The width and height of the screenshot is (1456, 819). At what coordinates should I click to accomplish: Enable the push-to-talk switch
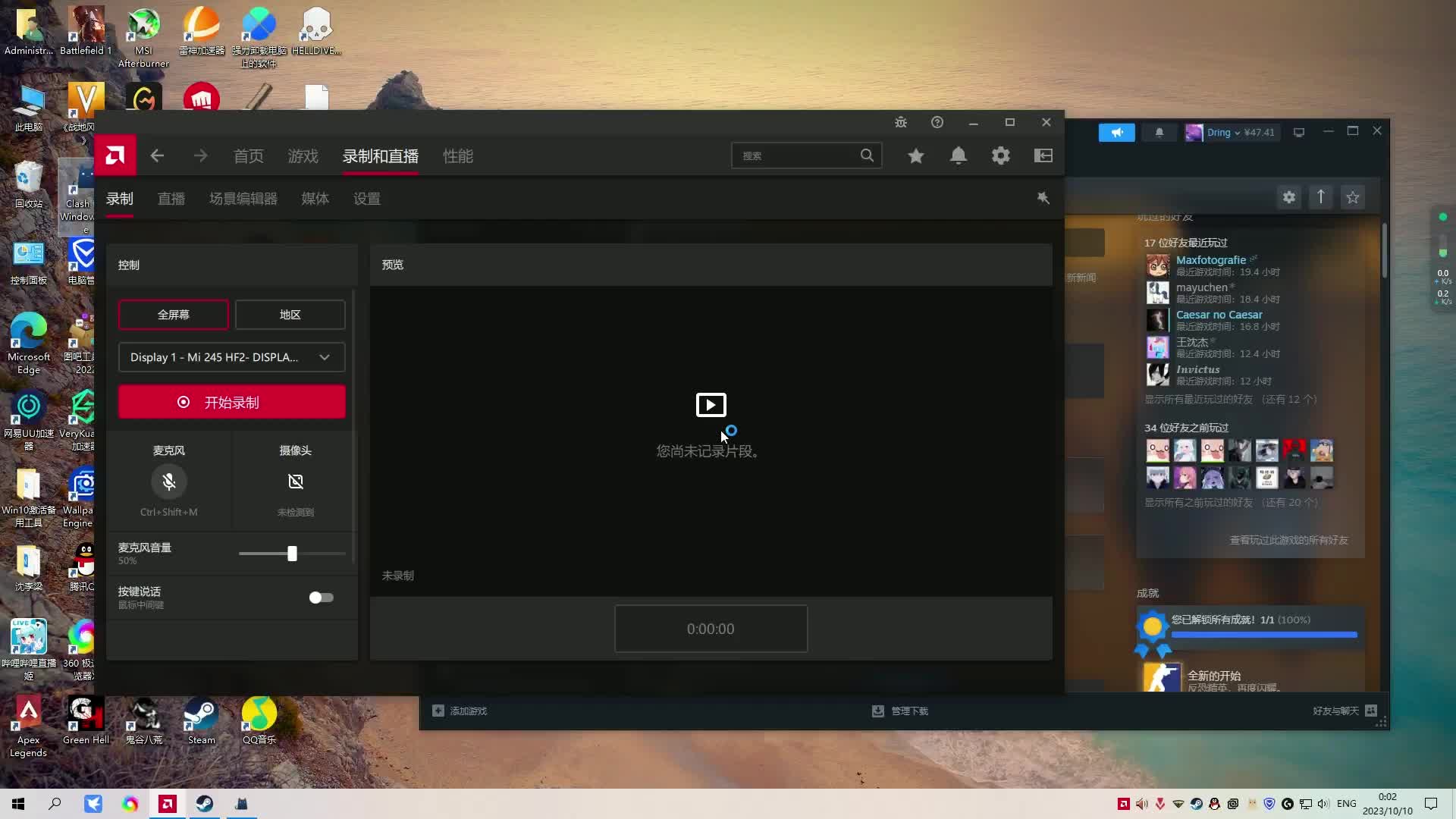(x=321, y=598)
